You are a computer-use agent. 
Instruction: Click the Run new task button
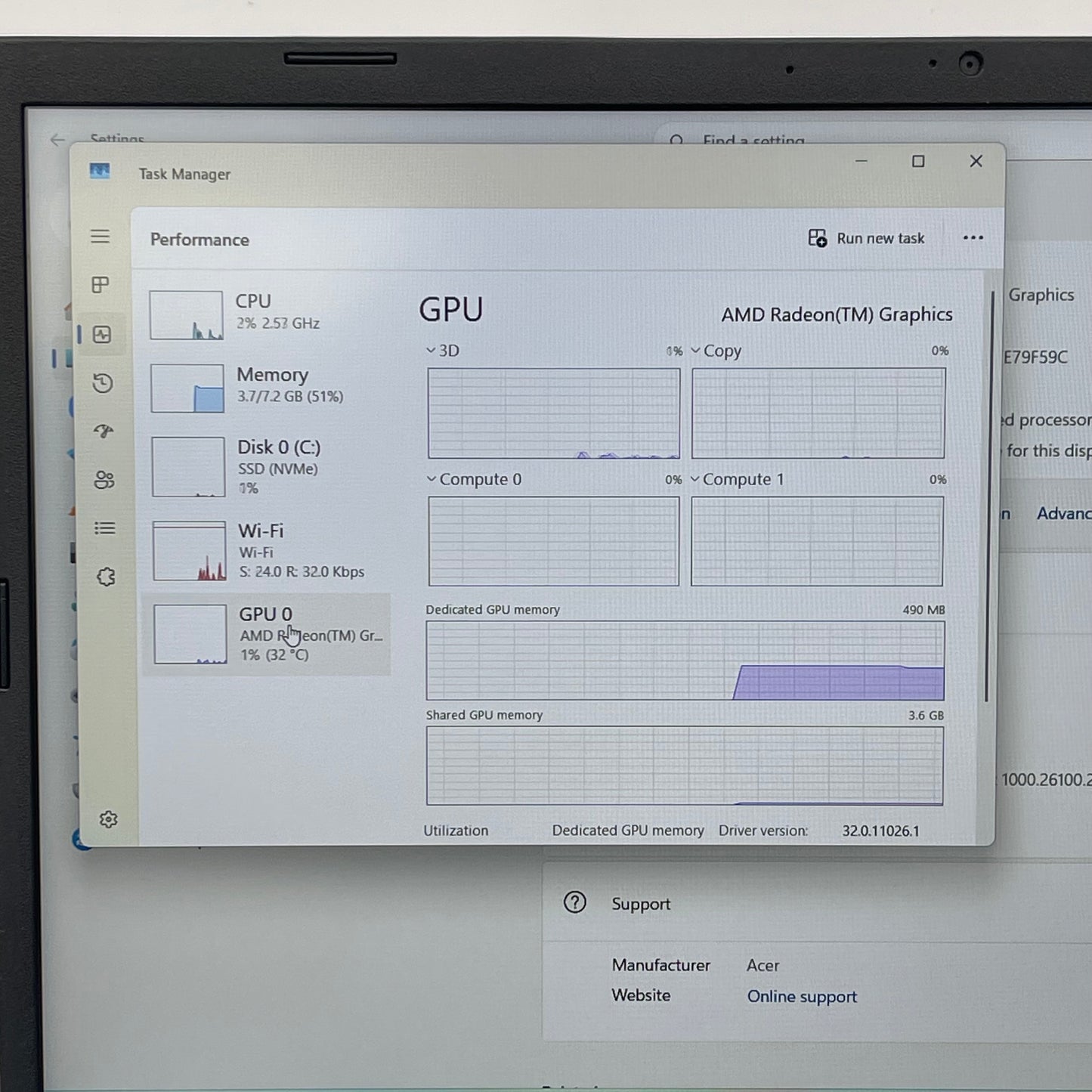[x=866, y=239]
